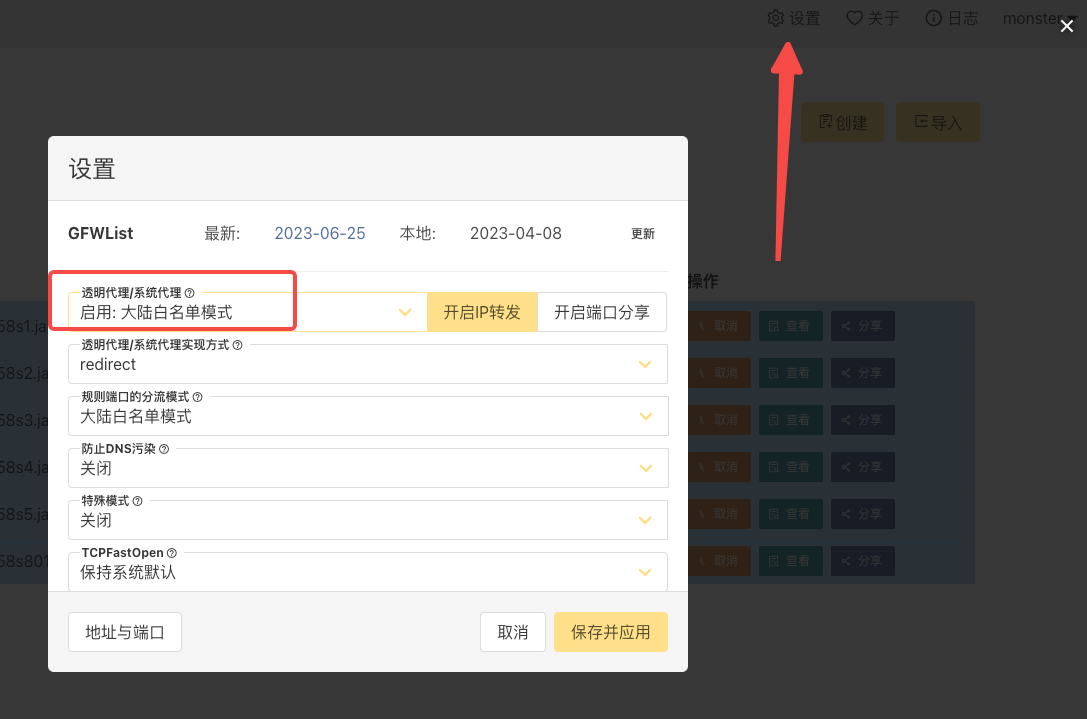Open the redirect implementation method dropdown
Viewport: 1087px width, 719px height.
pyautogui.click(x=367, y=364)
